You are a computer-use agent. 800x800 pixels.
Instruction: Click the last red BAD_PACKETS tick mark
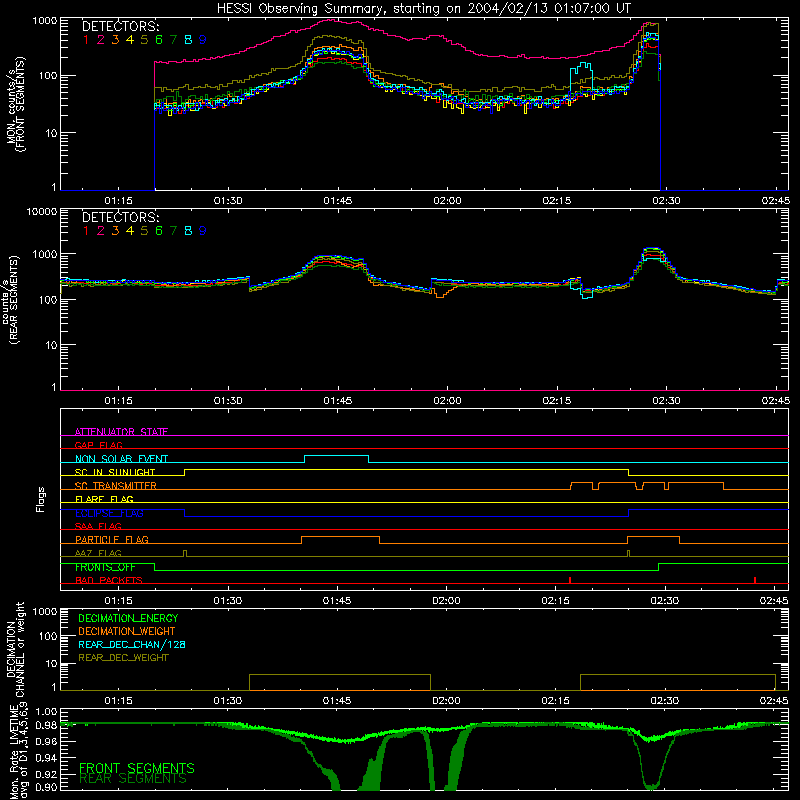[755, 580]
